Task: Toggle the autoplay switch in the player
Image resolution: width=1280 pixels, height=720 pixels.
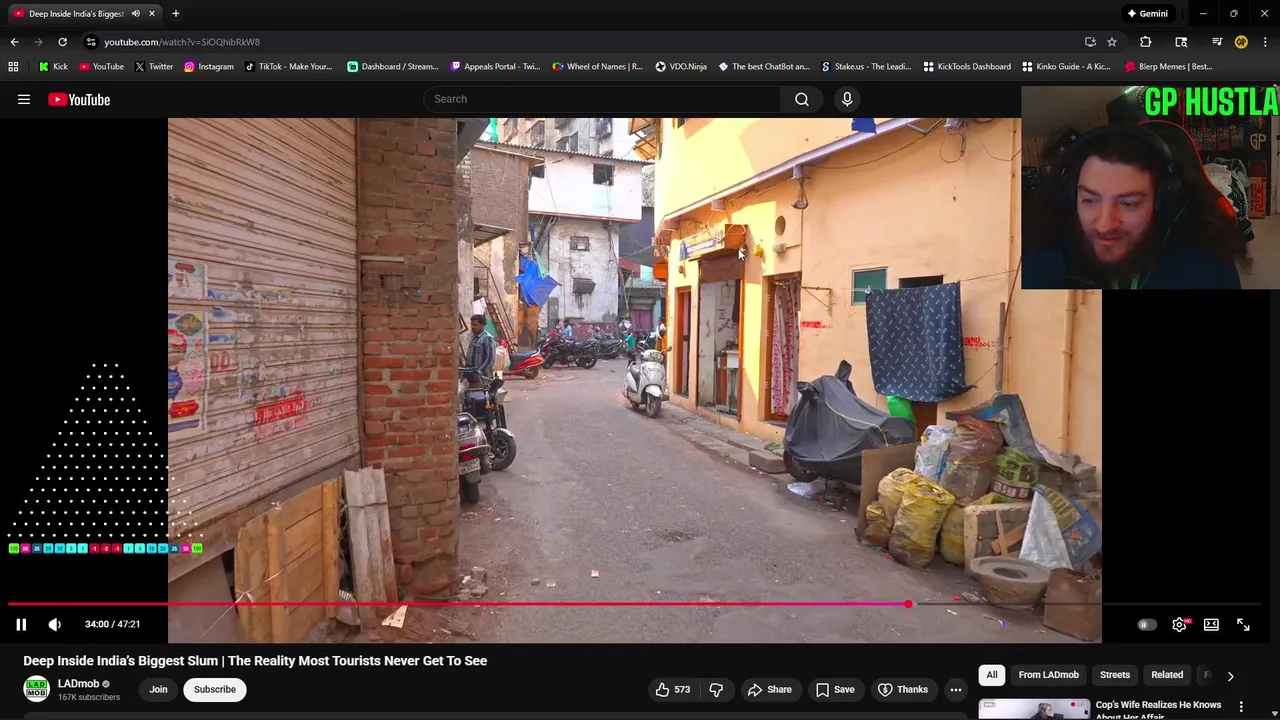Action: pos(1146,625)
